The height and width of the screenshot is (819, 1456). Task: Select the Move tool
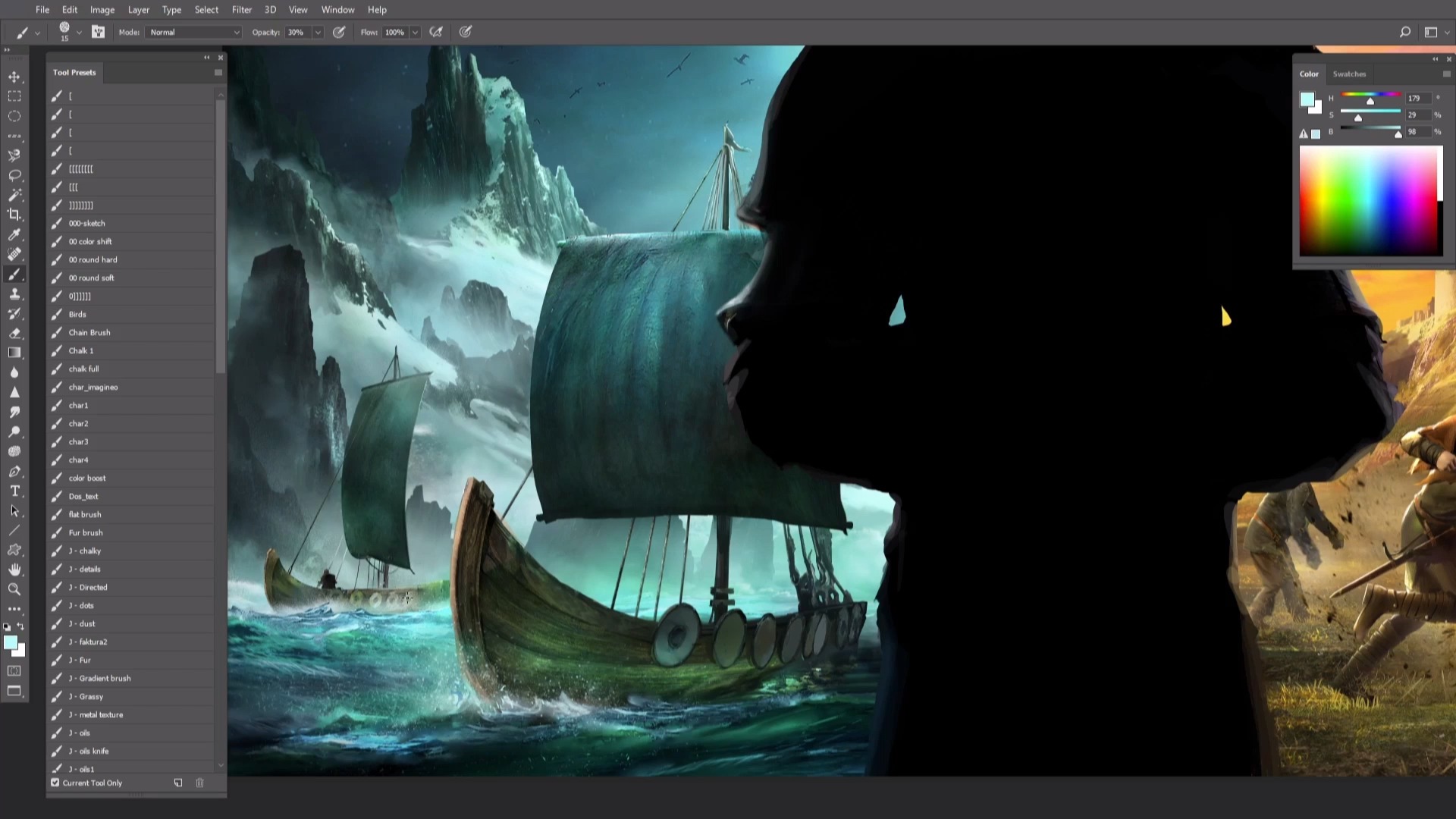14,77
